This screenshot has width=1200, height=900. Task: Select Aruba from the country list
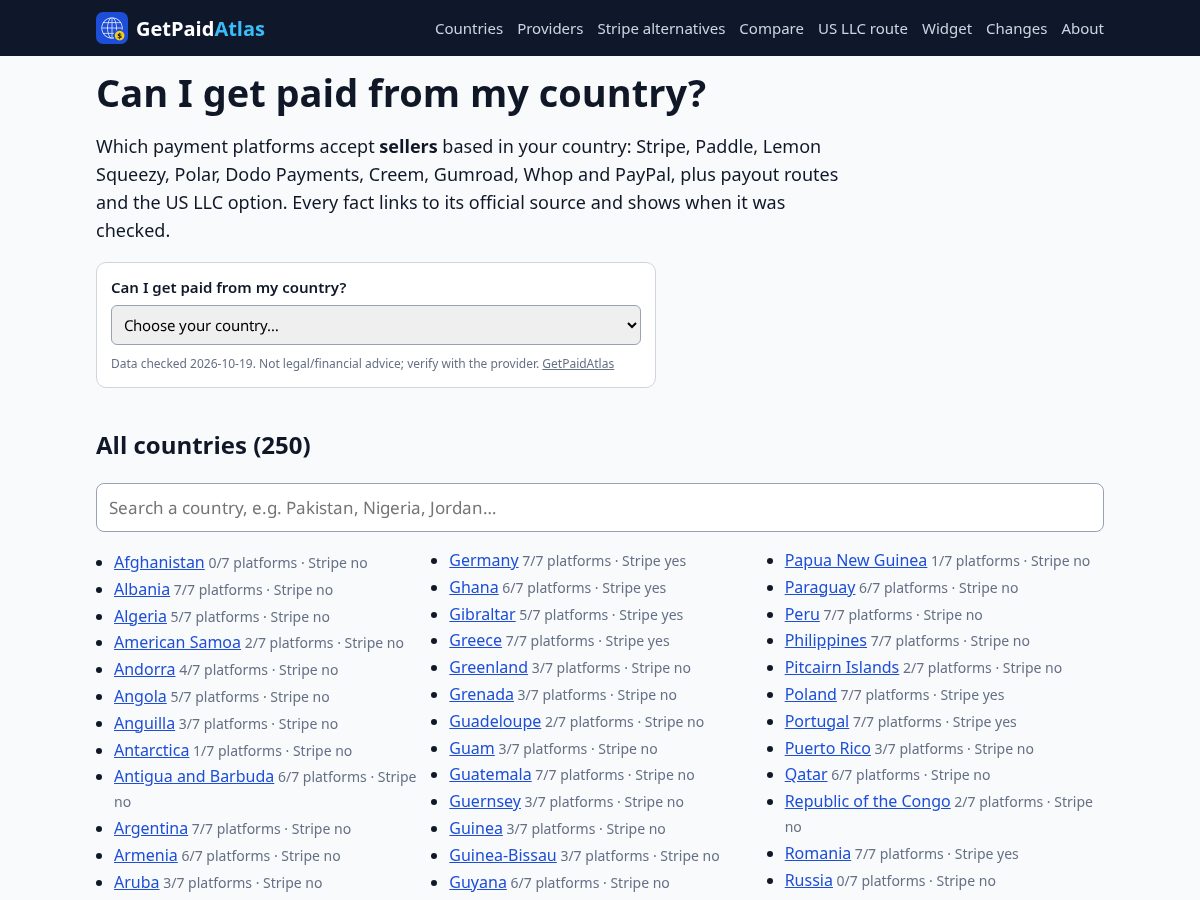pos(136,882)
